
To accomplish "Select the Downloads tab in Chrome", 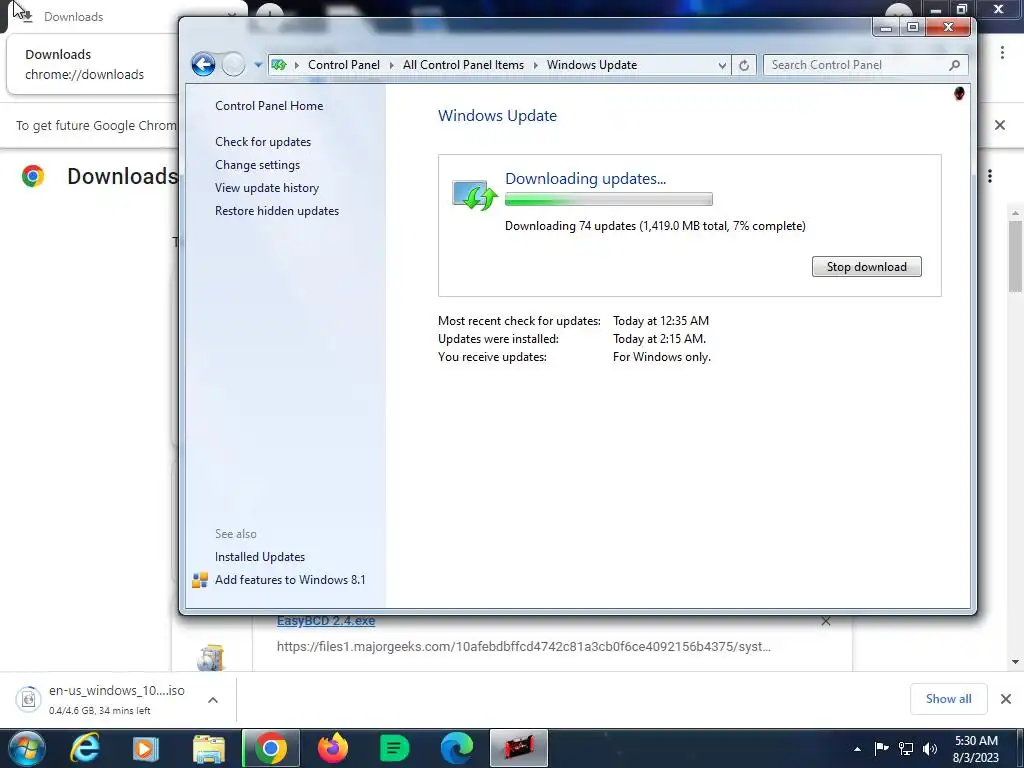I will [124, 16].
